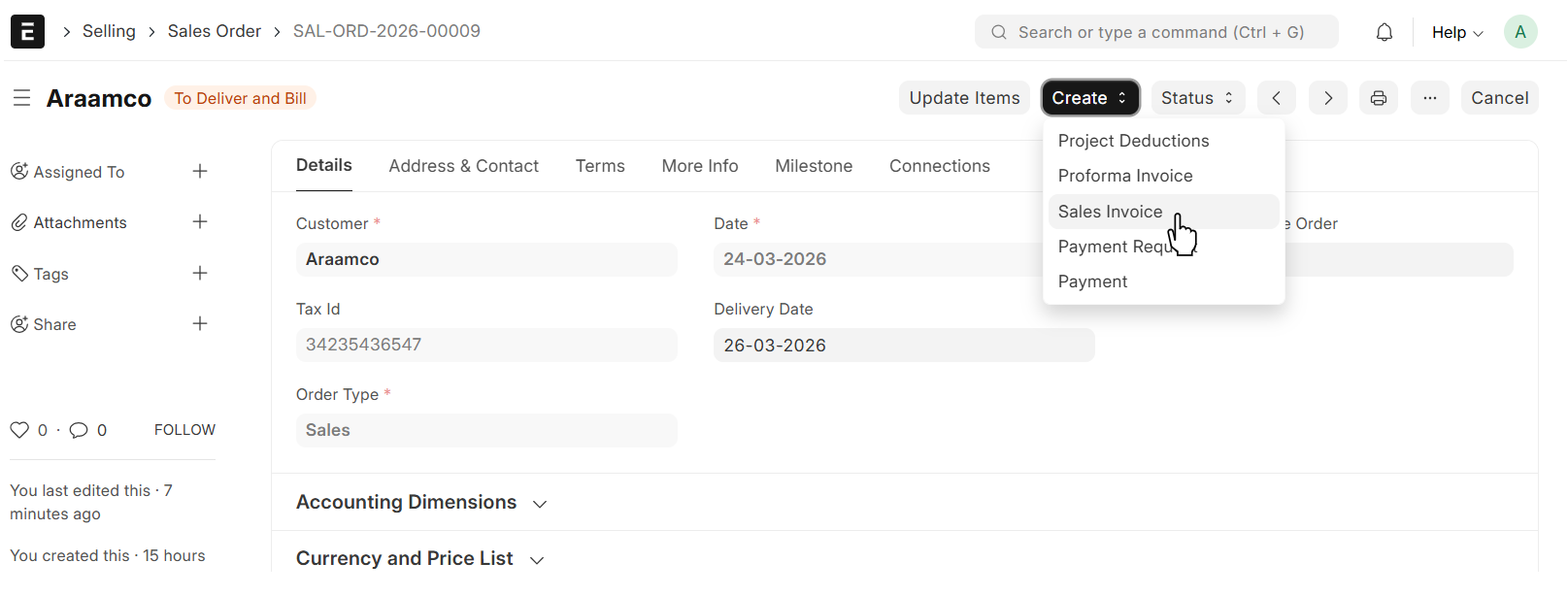
Task: Select Sales Invoice from Create menu
Action: coord(1110,212)
